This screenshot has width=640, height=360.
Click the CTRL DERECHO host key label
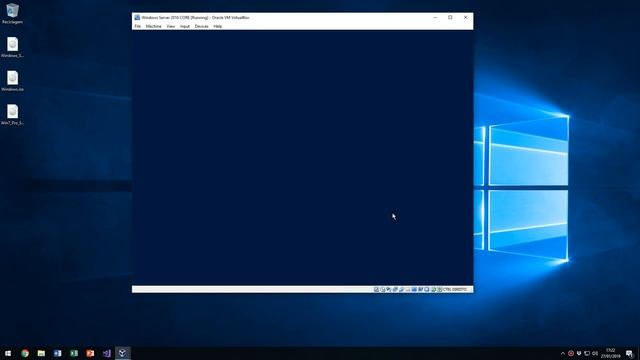click(x=455, y=289)
